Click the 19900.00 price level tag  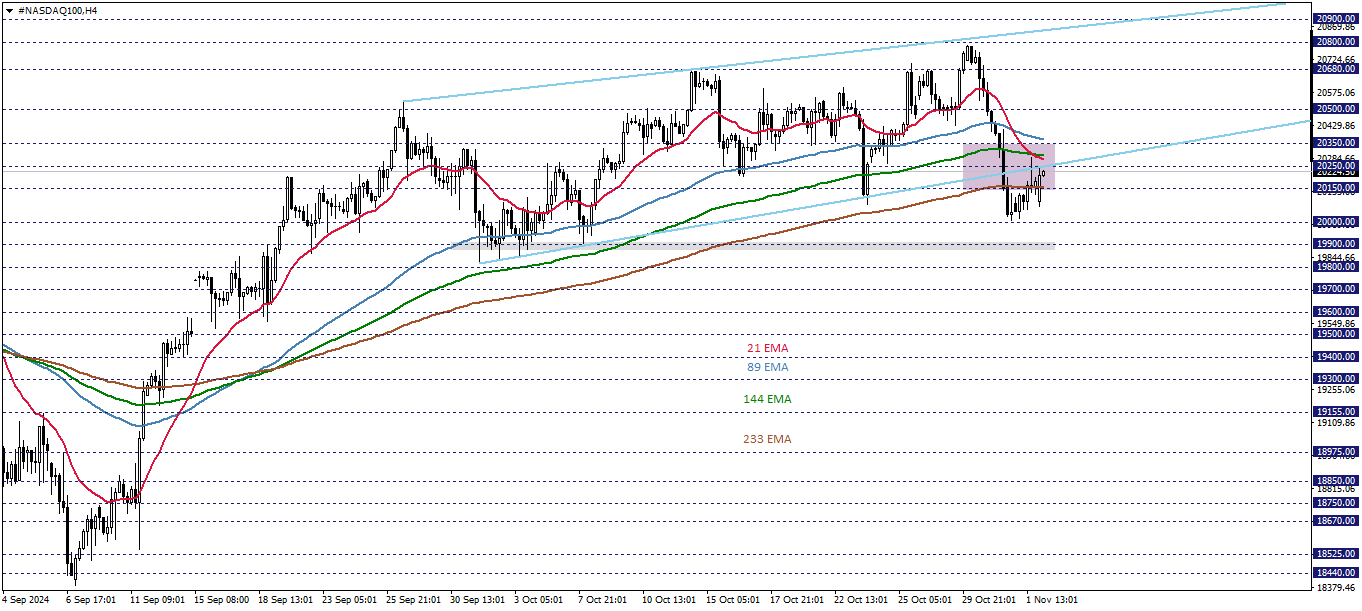click(x=1336, y=244)
